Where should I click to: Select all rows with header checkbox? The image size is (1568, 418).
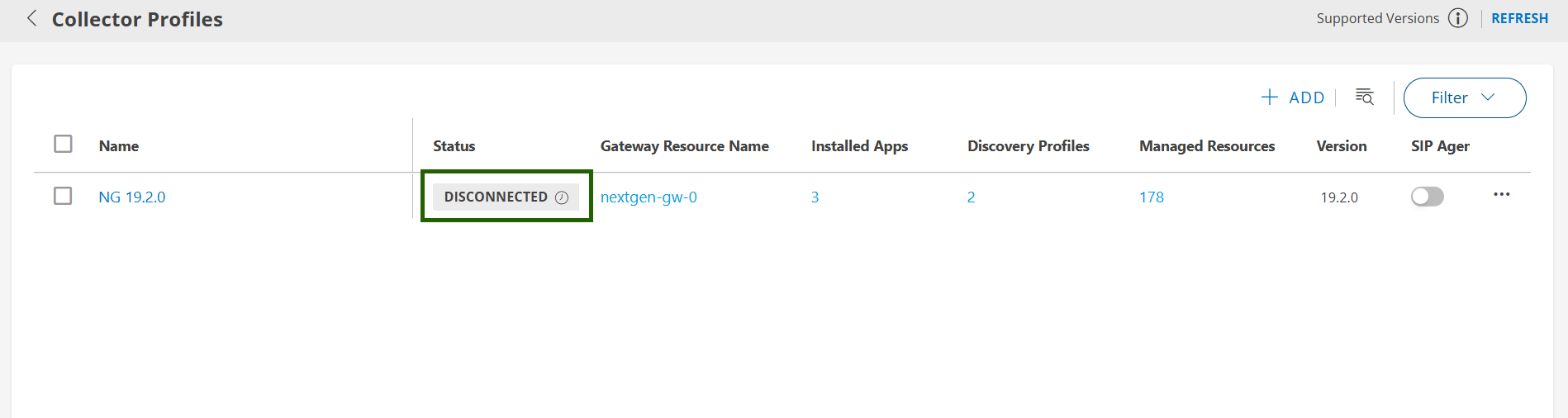(x=63, y=144)
